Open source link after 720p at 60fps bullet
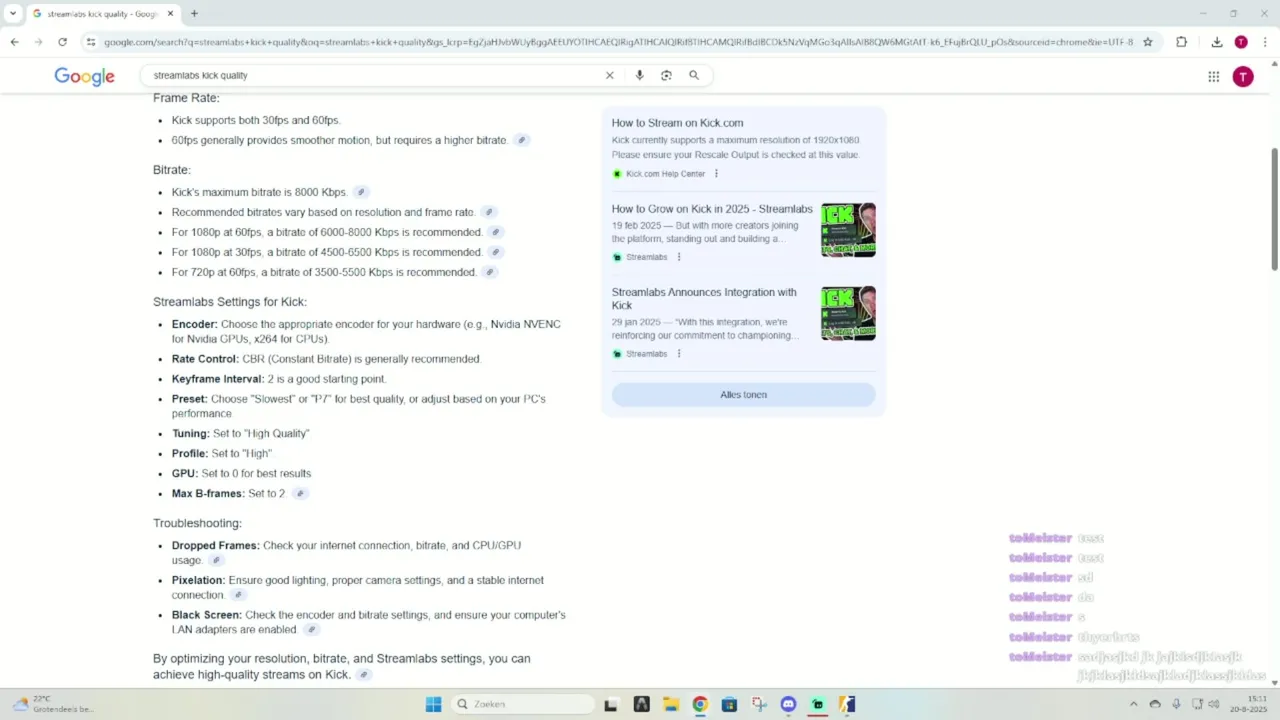The image size is (1280, 720). [x=489, y=272]
